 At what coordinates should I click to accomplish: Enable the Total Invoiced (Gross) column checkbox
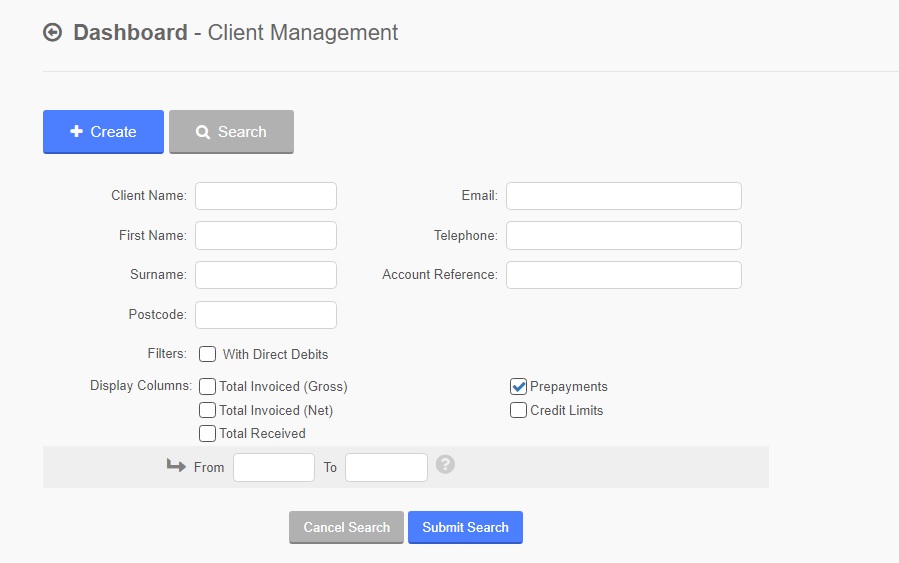[x=208, y=386]
